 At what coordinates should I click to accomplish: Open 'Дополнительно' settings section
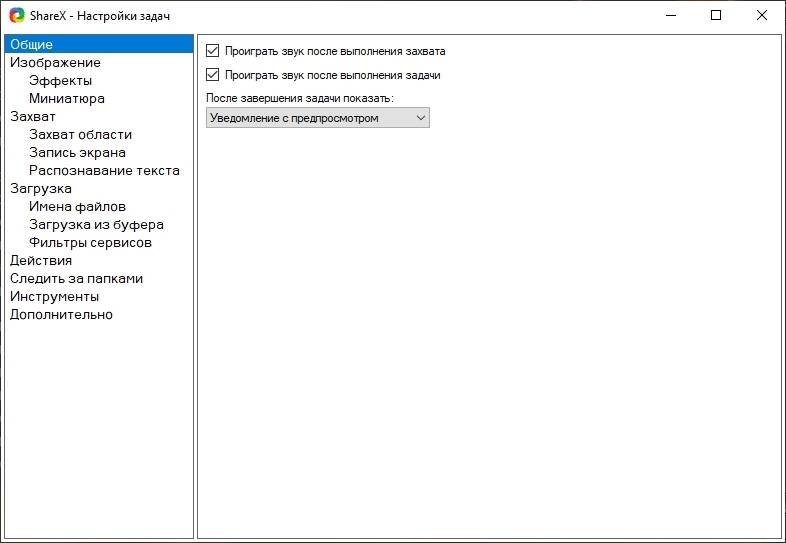[61, 314]
